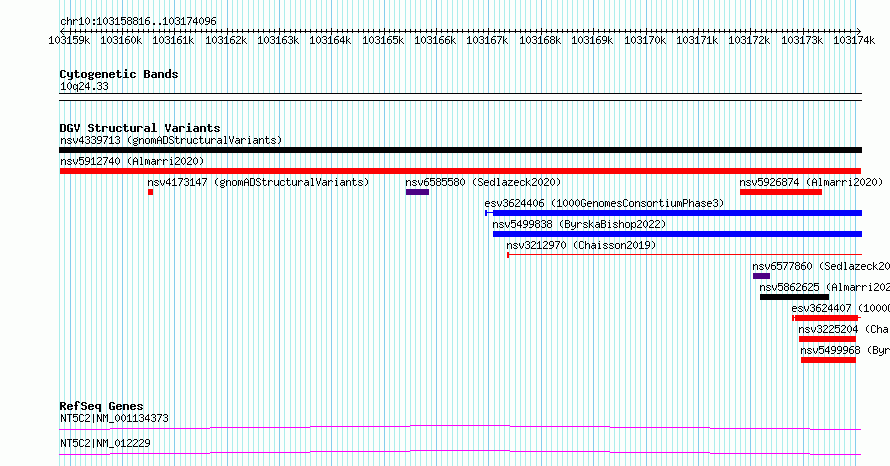Open the nsv5499968 variant label
The image size is (890, 466).
845,350
